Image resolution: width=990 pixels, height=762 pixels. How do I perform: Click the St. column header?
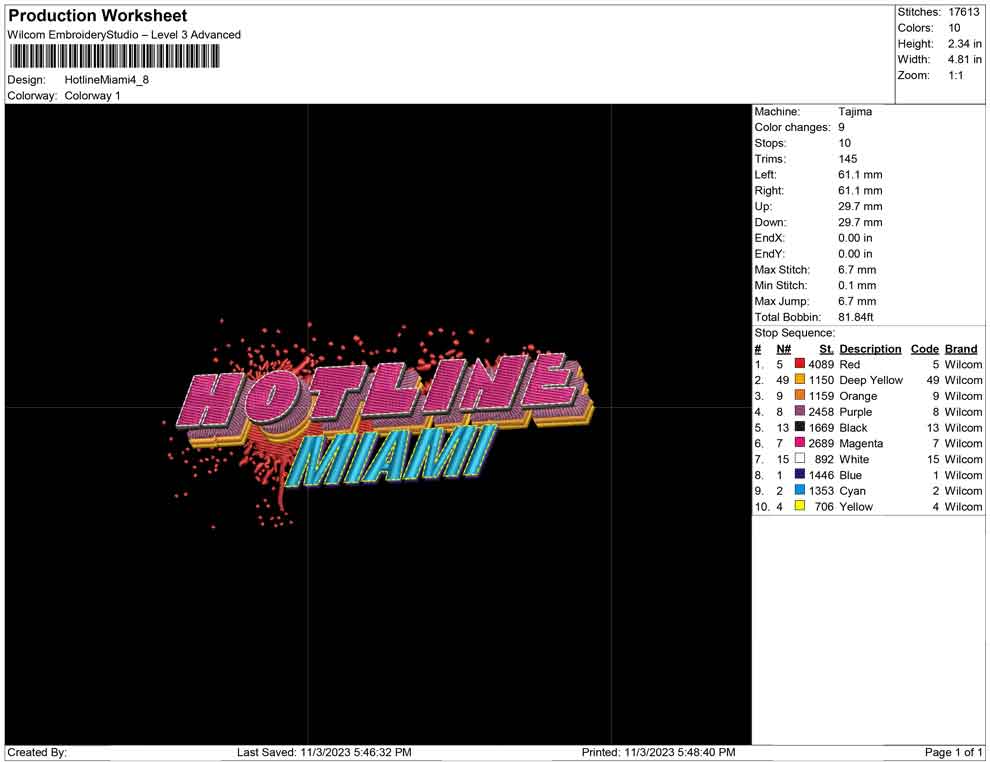826,350
